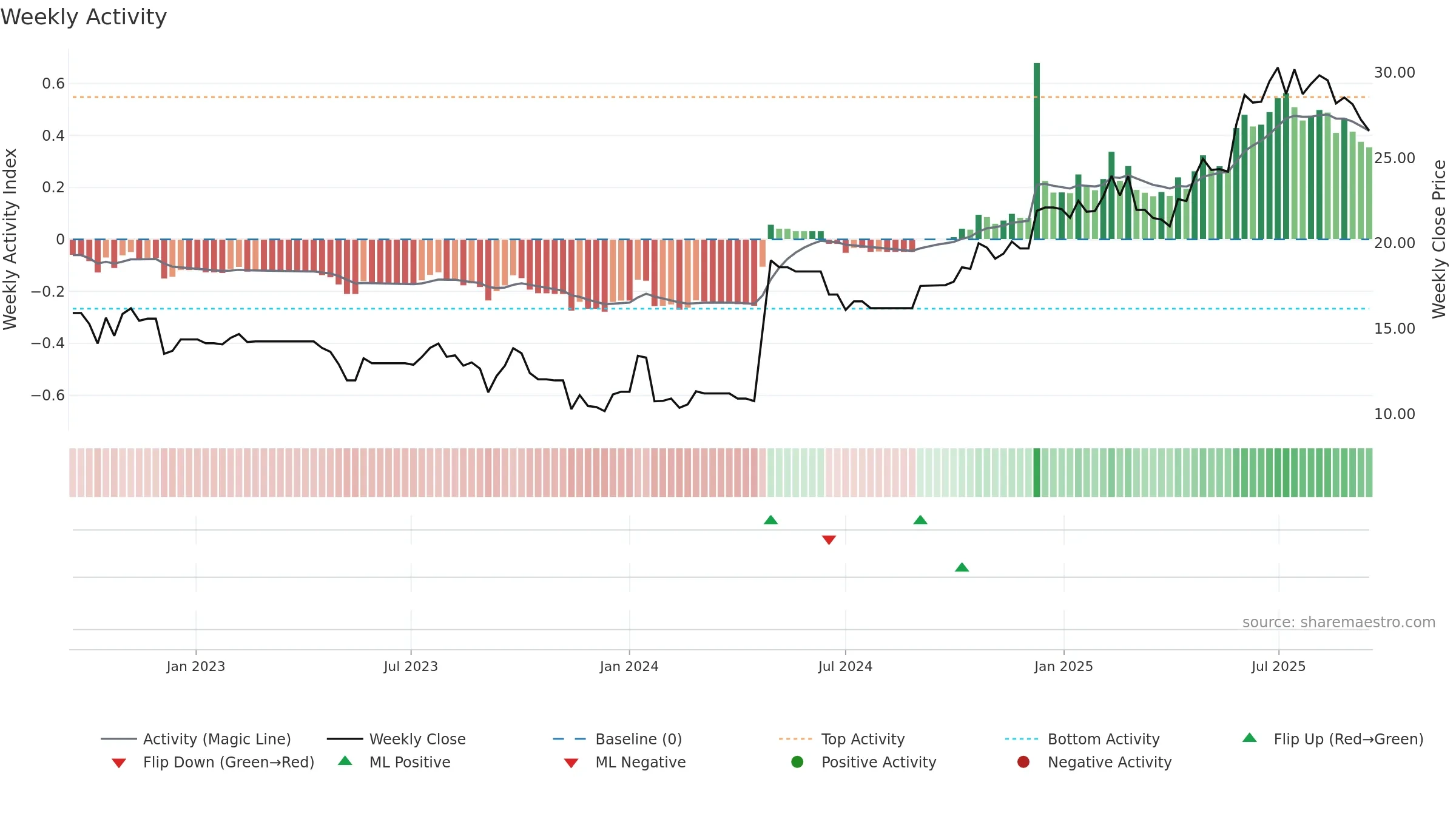The width and height of the screenshot is (1456, 819).
Task: Click the second green flip-up marker after Jul 2024
Action: (x=920, y=520)
